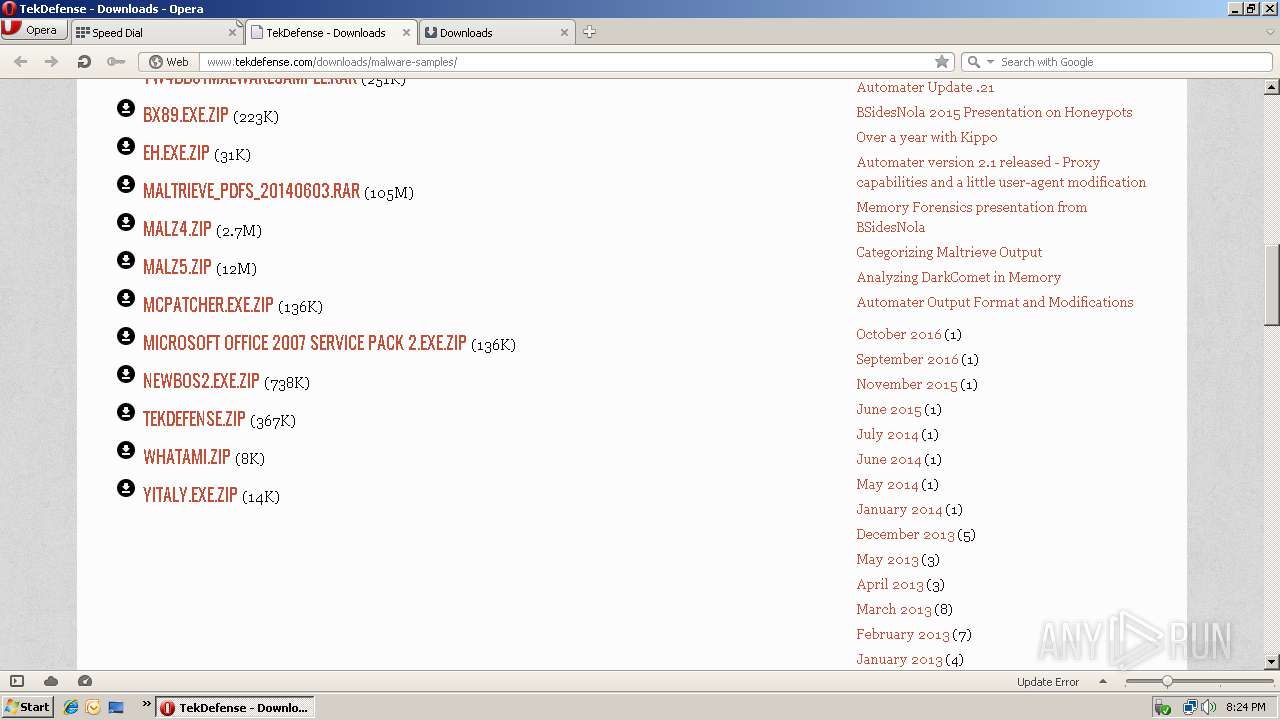
Task: Click page scrollbar up arrow
Action: click(1271, 87)
